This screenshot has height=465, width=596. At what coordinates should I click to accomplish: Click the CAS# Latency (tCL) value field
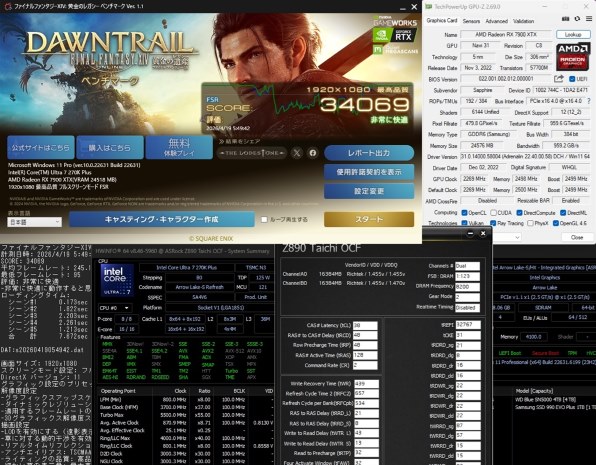pyautogui.click(x=365, y=325)
